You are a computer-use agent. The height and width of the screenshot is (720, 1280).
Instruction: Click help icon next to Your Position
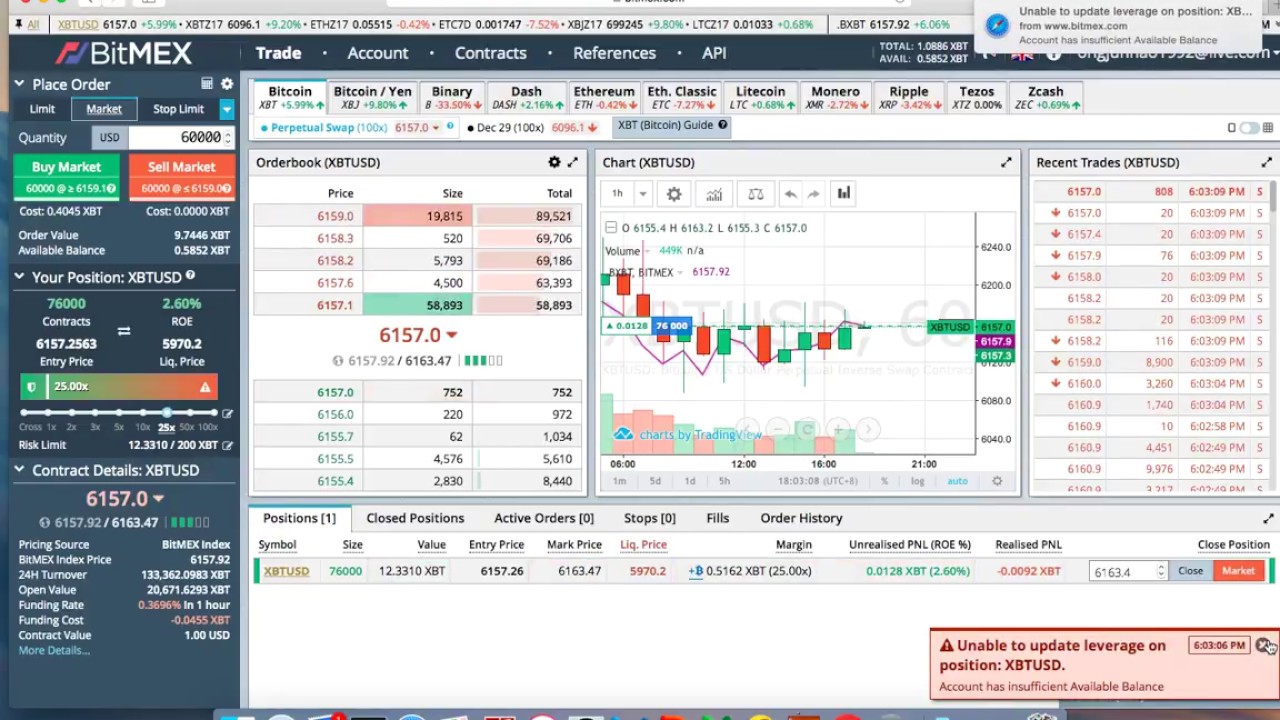(x=190, y=276)
